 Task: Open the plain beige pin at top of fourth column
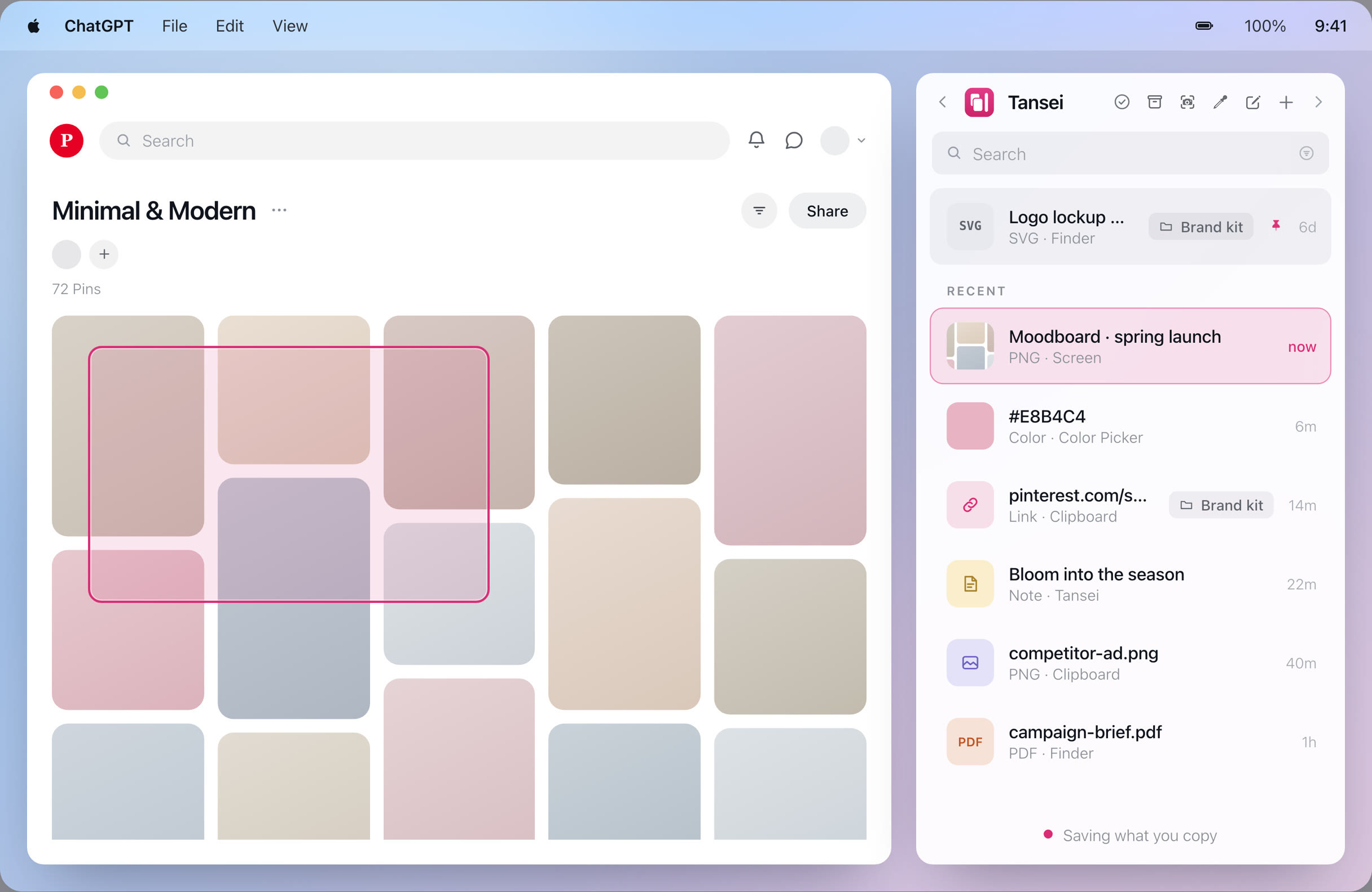tap(625, 400)
